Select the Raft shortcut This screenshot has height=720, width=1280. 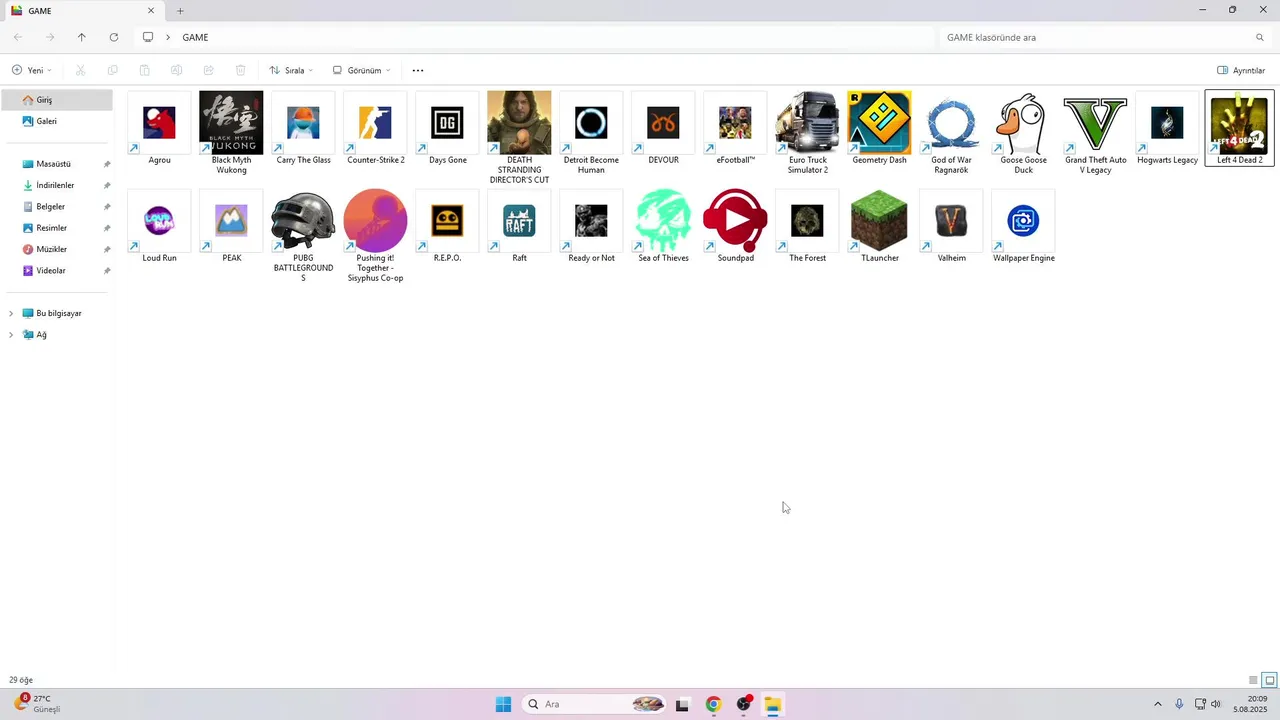coord(519,226)
